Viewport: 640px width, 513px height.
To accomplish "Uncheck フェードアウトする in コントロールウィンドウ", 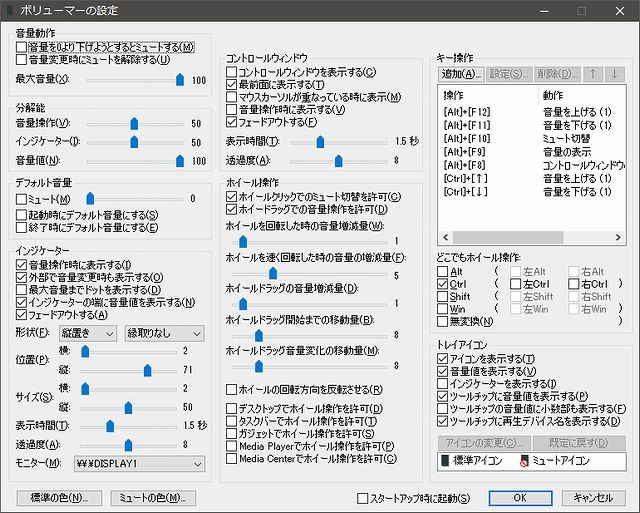I will (232, 122).
